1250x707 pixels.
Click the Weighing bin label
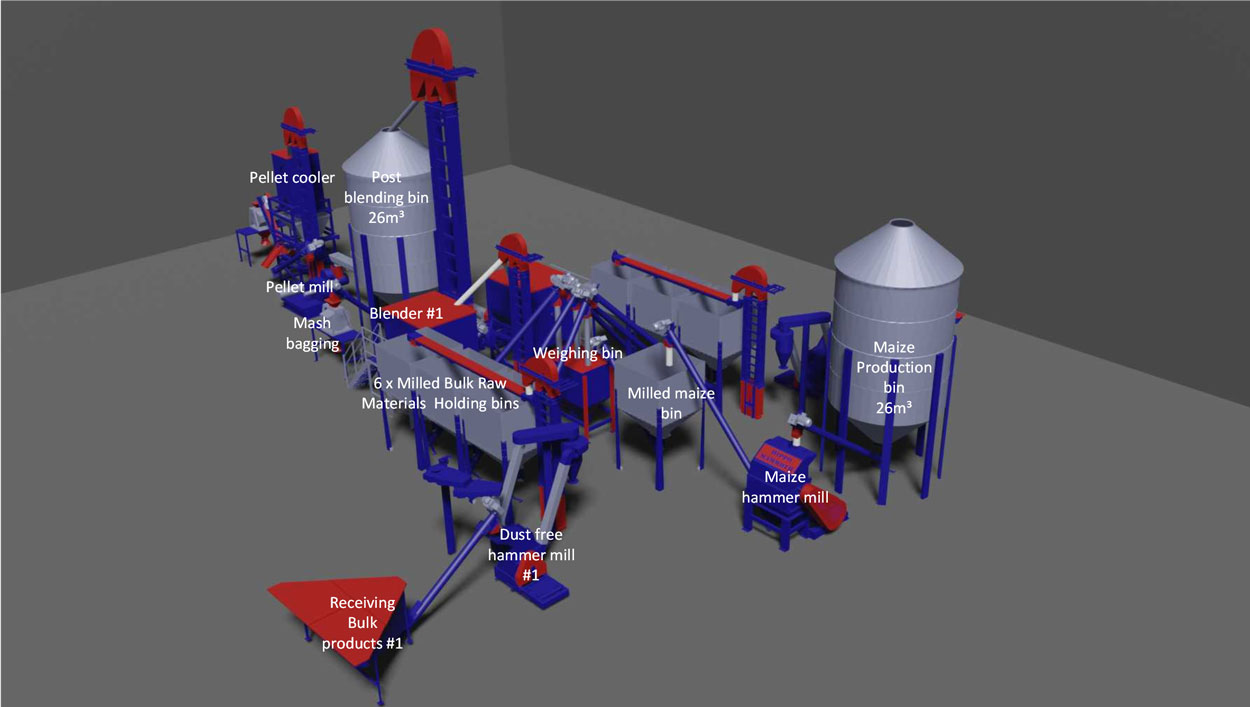click(577, 353)
